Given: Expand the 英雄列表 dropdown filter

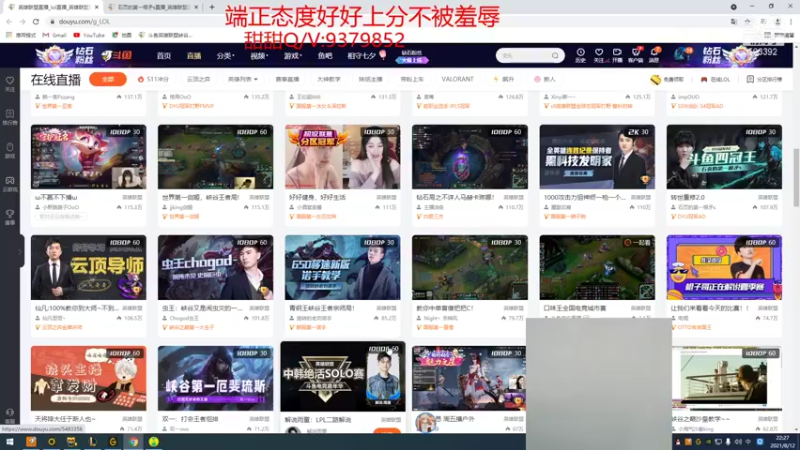Looking at the screenshot, I should point(242,79).
